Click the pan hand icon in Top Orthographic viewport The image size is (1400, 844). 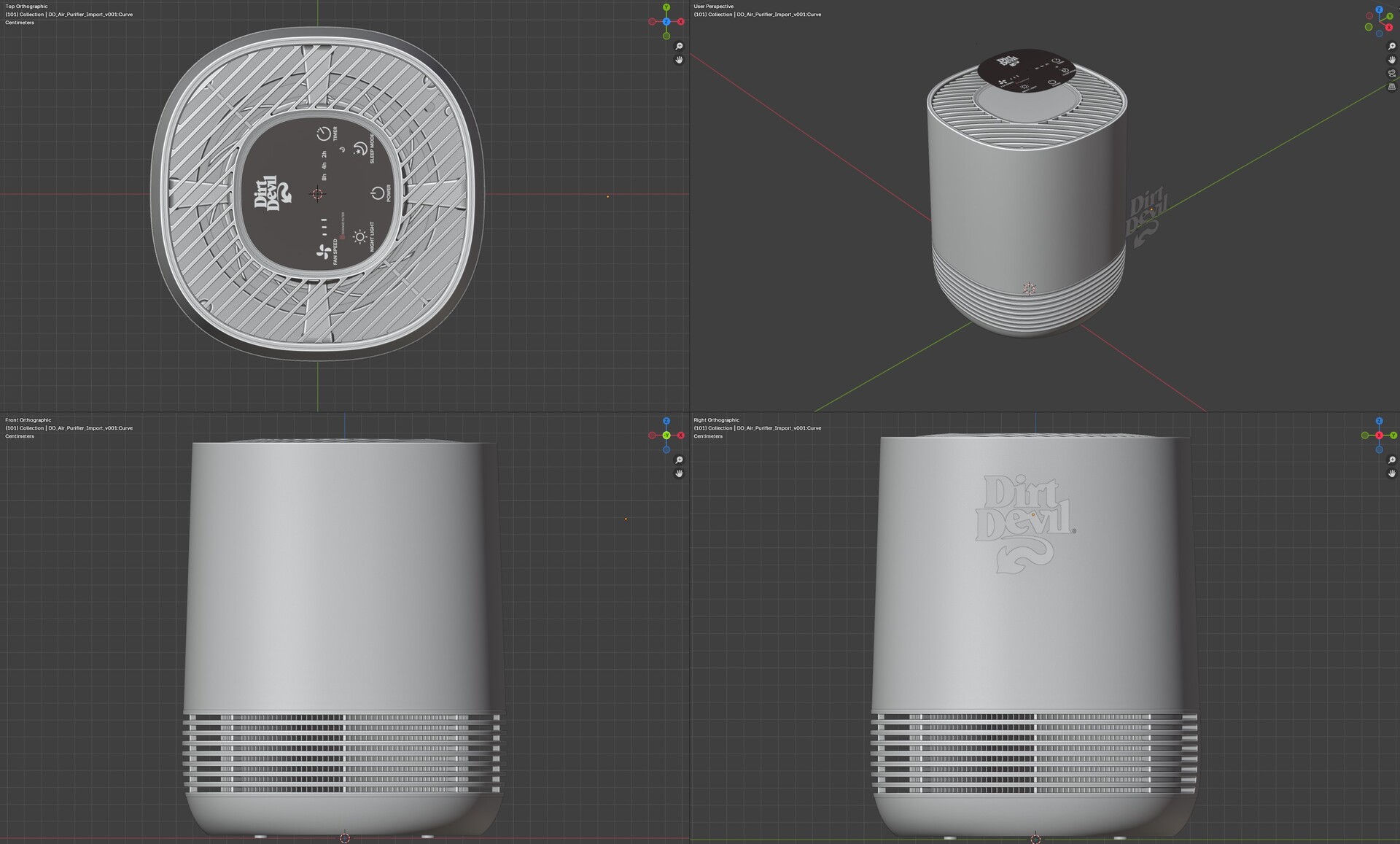coord(679,60)
